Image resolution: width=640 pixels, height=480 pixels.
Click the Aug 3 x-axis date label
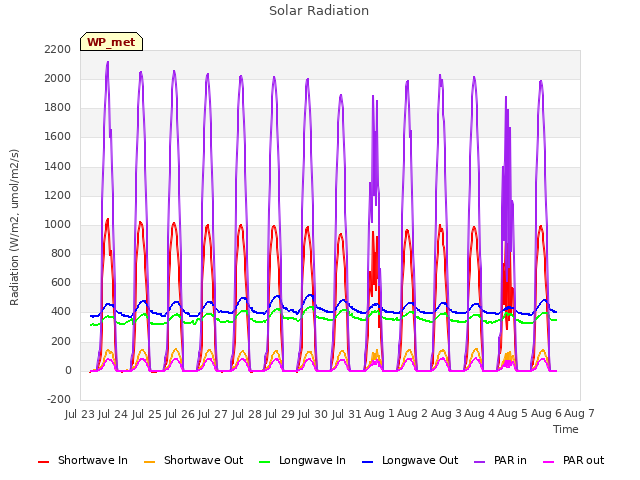pos(446,413)
